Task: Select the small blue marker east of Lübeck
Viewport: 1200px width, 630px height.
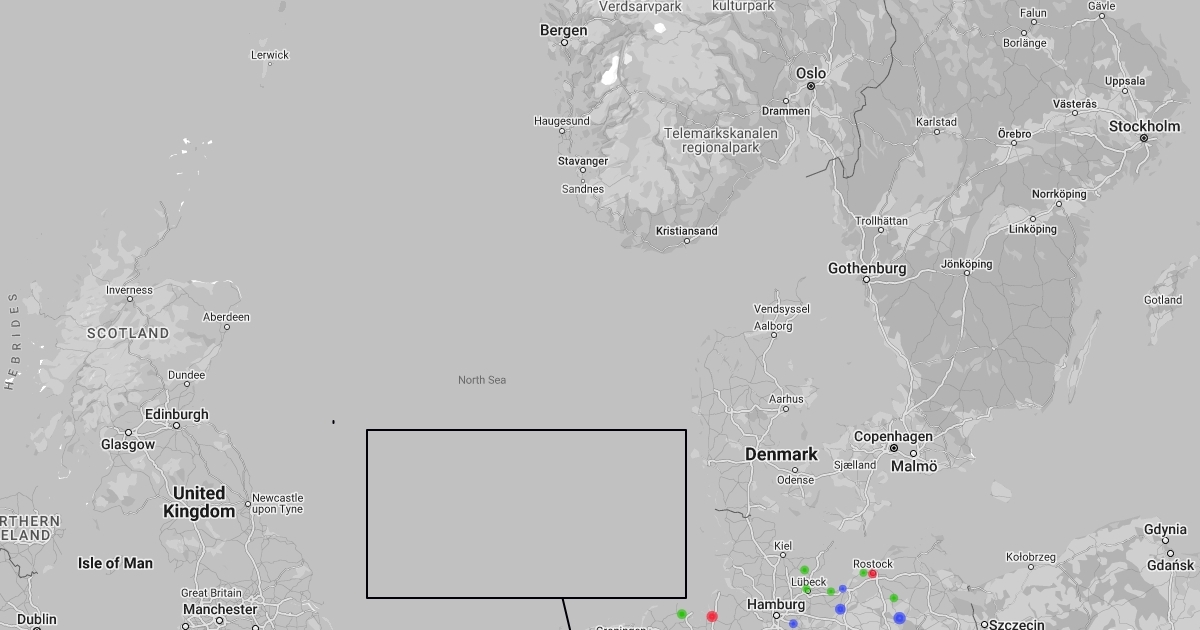Action: pyautogui.click(x=843, y=589)
